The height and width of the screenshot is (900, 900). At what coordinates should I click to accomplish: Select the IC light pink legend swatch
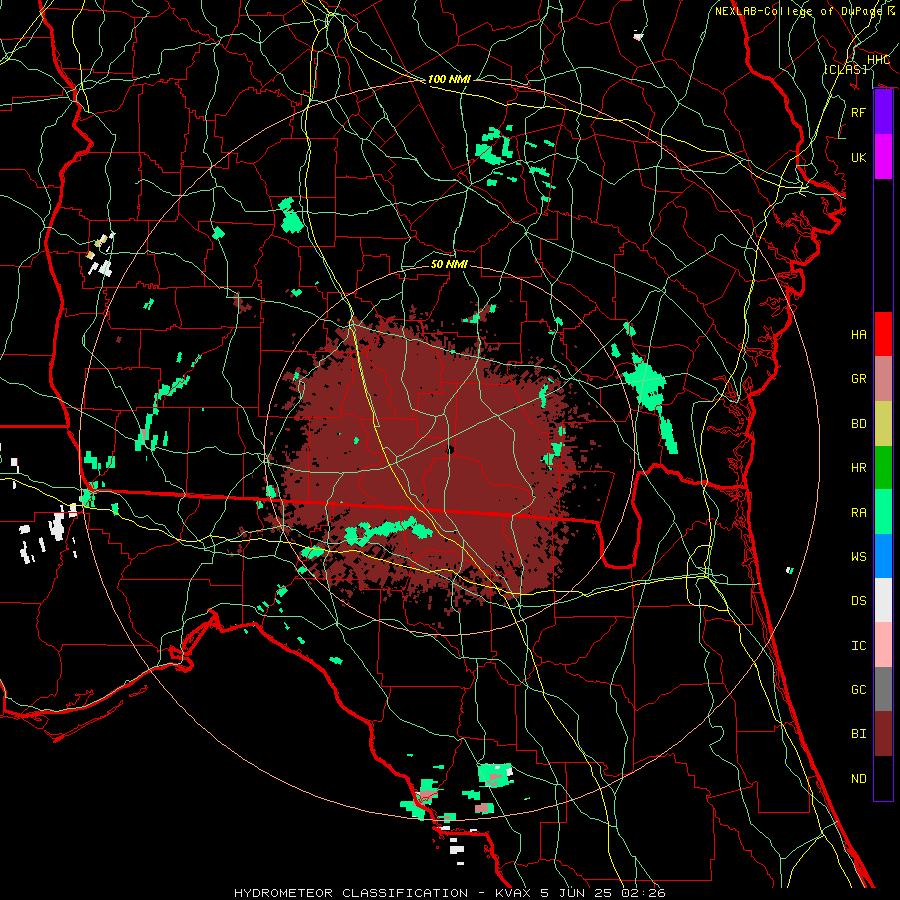point(883,645)
